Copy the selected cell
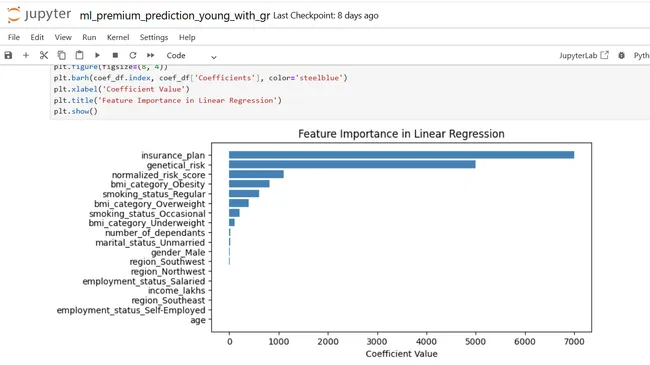The height and width of the screenshot is (365, 650). 61,55
